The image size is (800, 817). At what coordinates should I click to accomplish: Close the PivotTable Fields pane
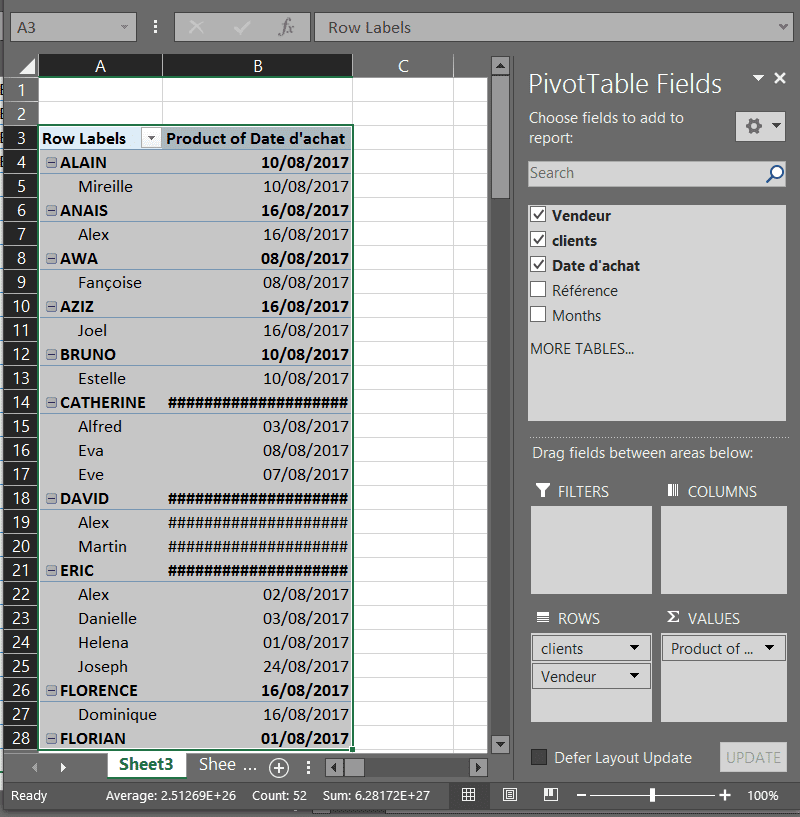pos(780,79)
